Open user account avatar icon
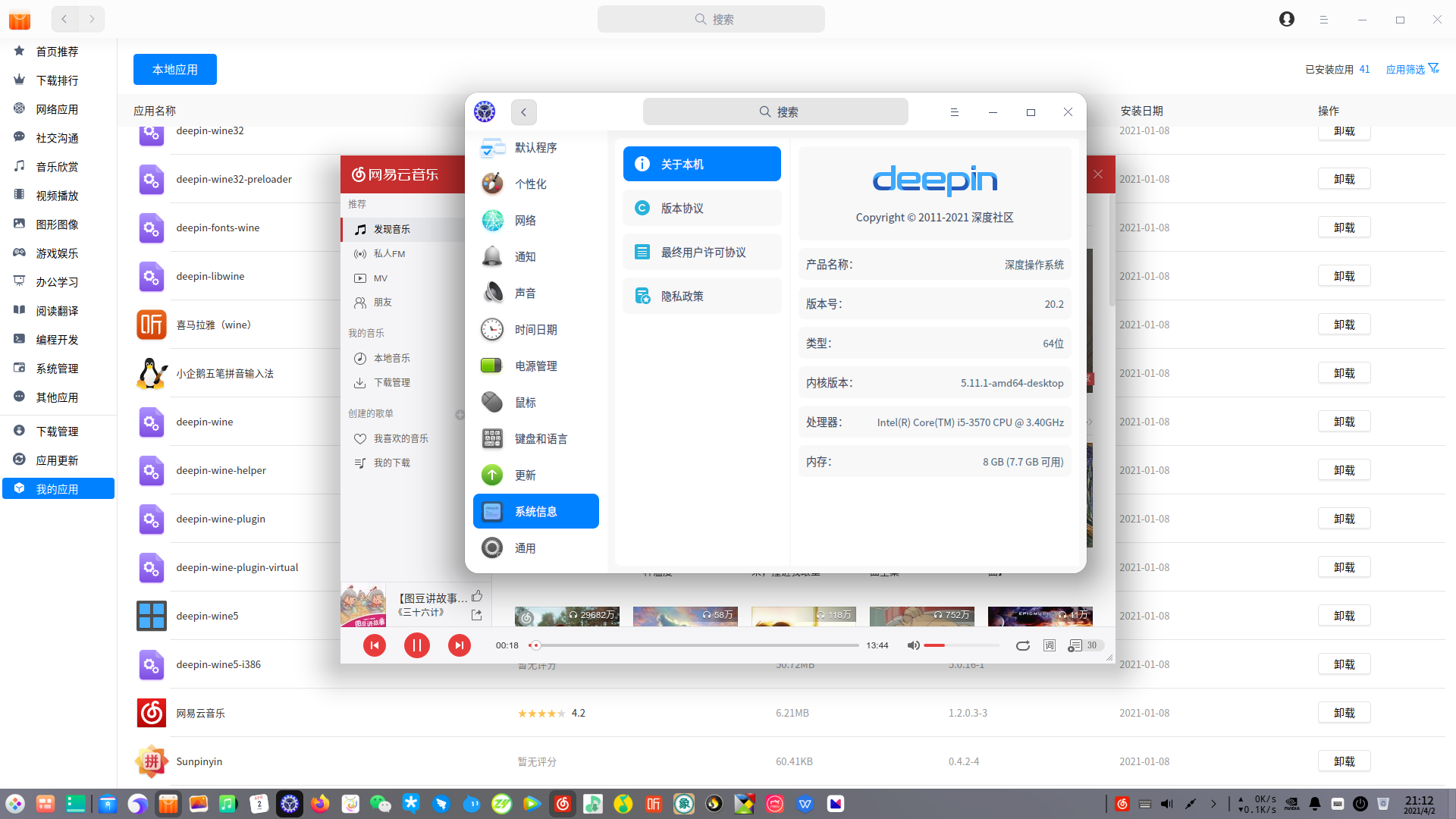Viewport: 1456px width, 819px height. 1286,19
